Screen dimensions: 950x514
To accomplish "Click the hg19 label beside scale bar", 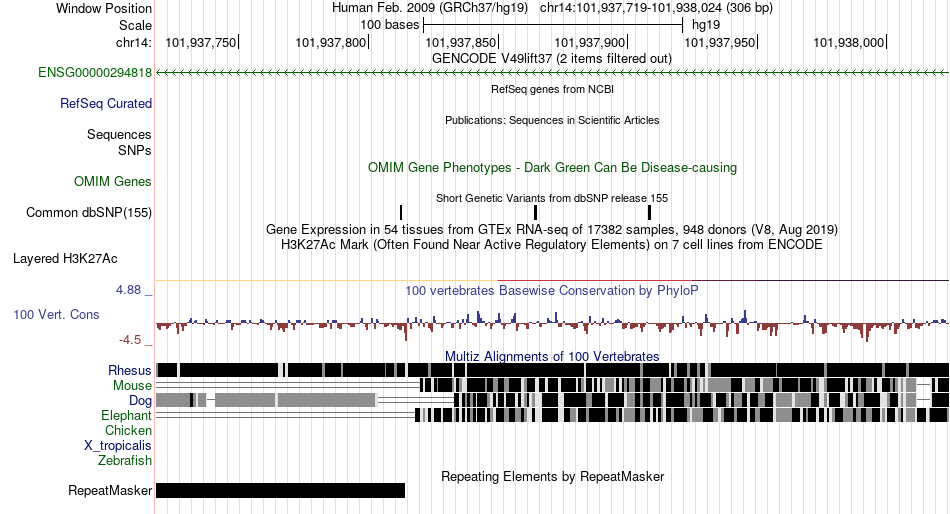I will tap(706, 25).
